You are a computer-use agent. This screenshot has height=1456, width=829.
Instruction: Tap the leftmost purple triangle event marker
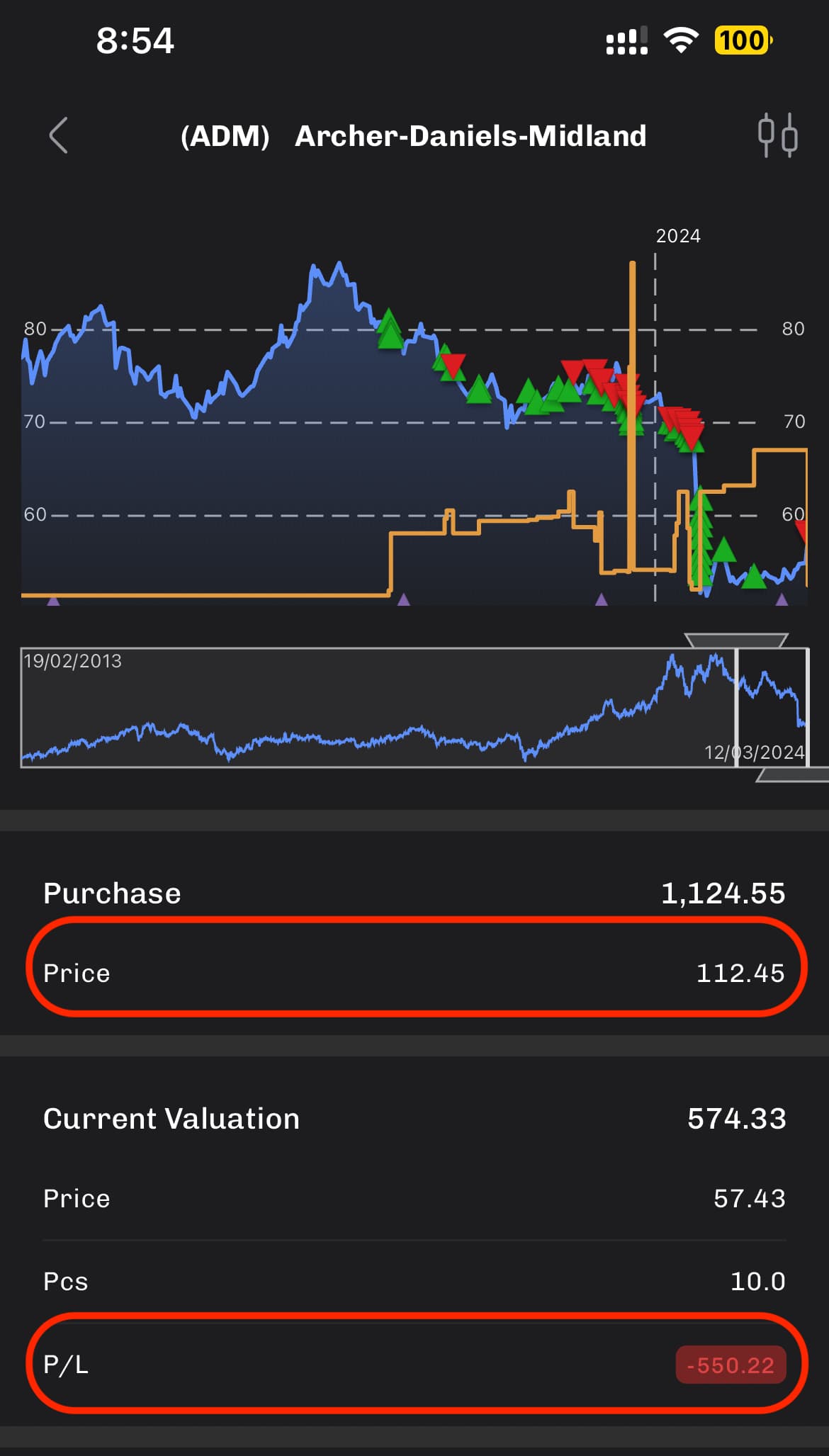tap(53, 600)
